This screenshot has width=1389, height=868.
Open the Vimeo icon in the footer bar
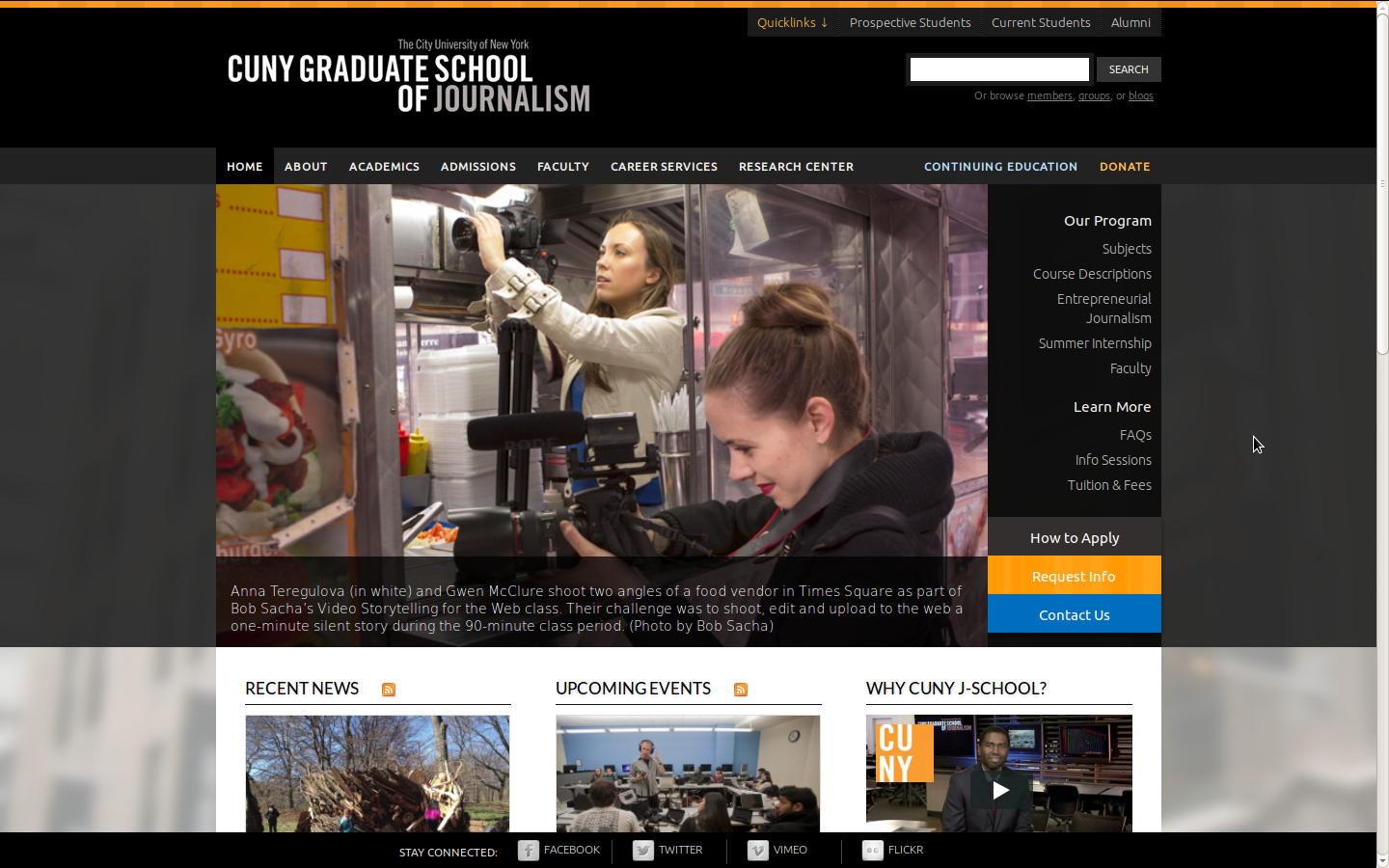(x=758, y=851)
